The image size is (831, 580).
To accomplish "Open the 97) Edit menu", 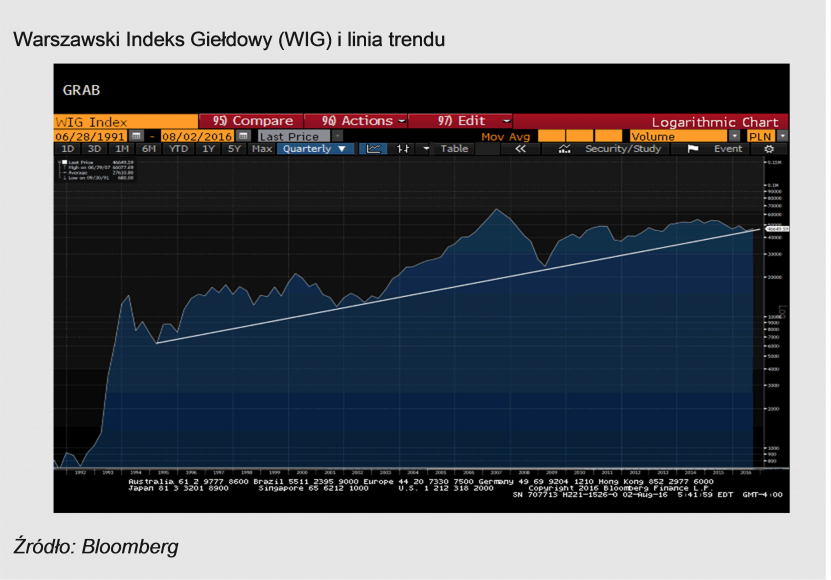I will 460,121.
